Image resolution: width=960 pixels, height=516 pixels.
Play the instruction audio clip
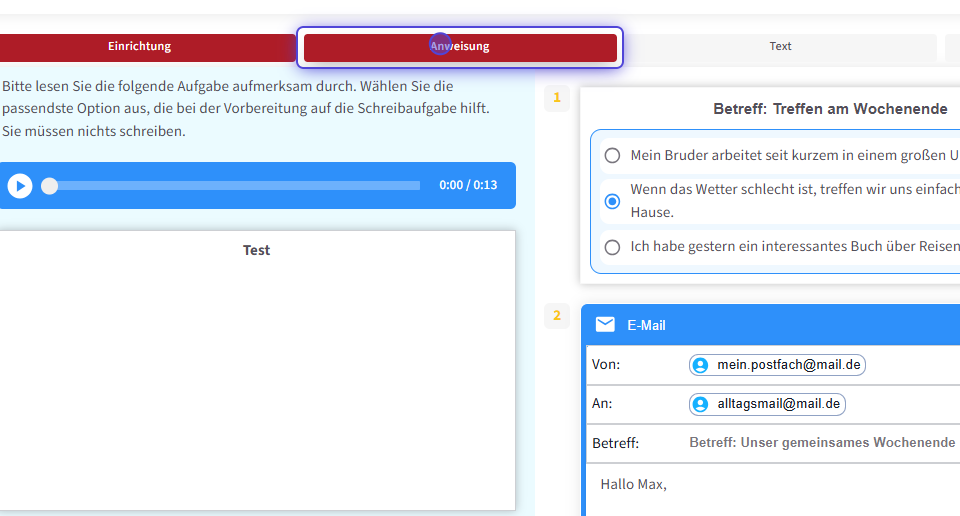(20, 186)
